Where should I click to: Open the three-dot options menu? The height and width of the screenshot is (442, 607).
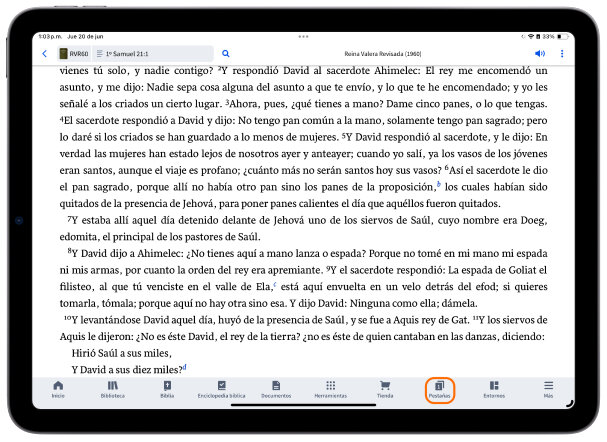click(562, 53)
